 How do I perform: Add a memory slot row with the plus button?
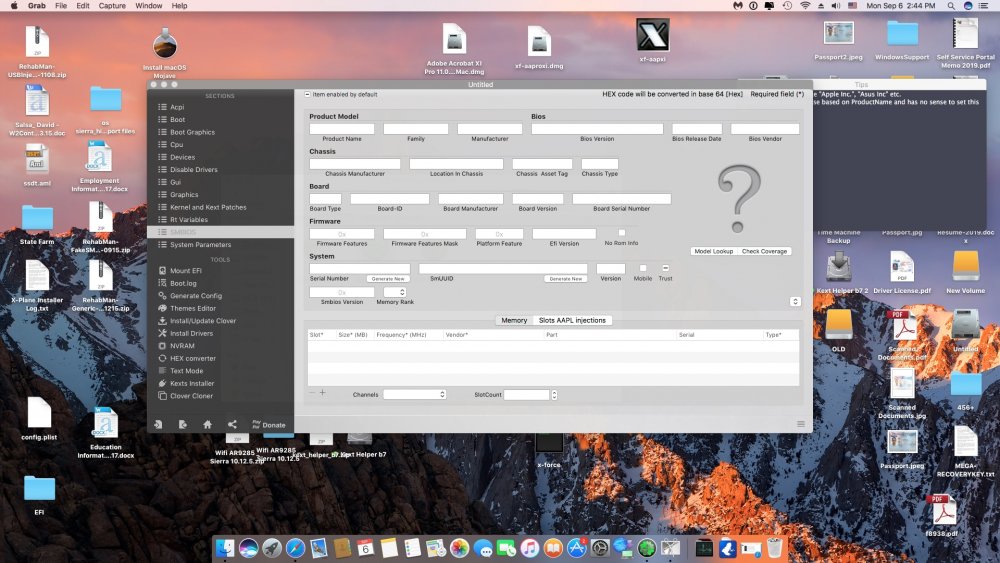pos(323,393)
